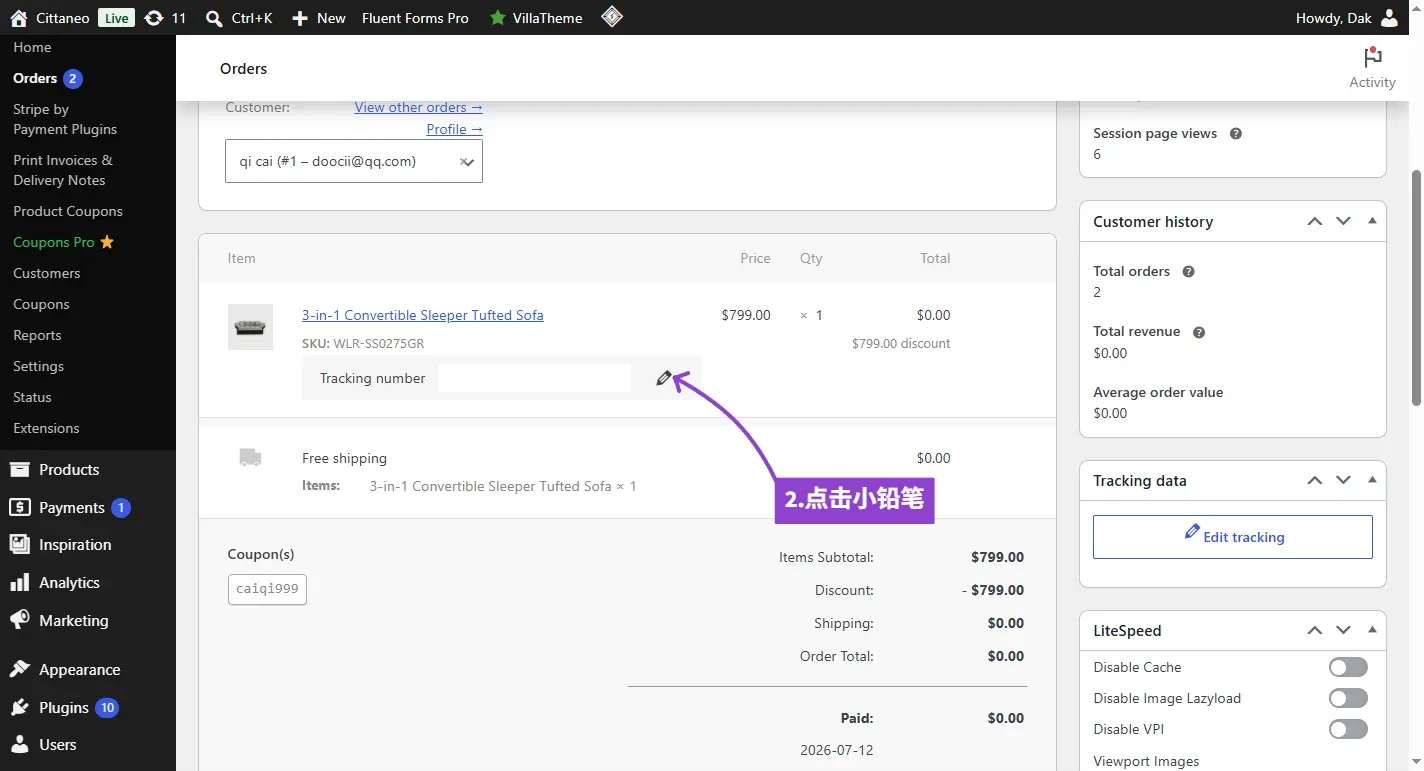The width and height of the screenshot is (1424, 771).
Task: Enable Disable Image Lazyload switch
Action: point(1348,698)
